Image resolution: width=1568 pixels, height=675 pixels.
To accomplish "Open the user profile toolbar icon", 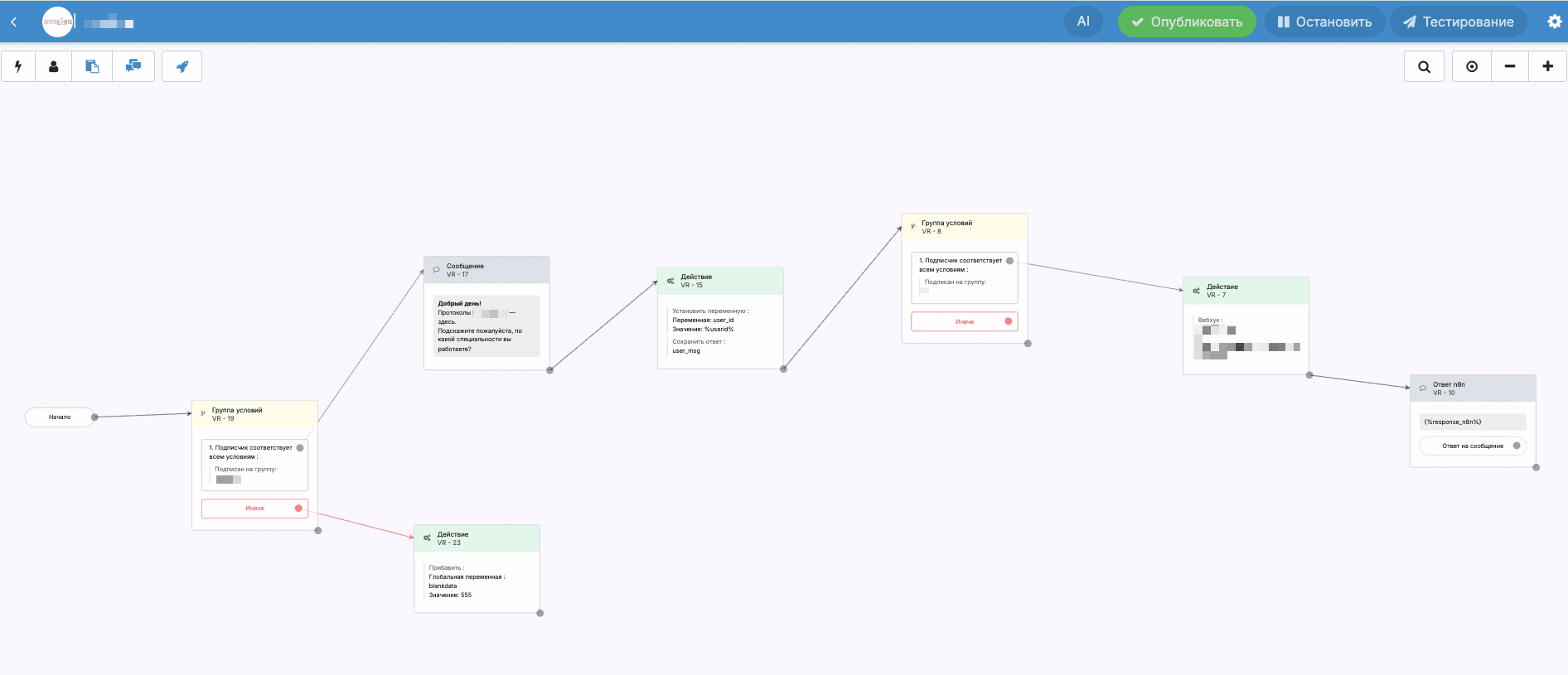I will 54,66.
